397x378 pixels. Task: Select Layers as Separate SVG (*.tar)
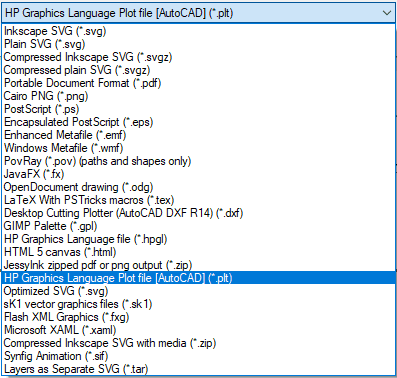point(198,369)
